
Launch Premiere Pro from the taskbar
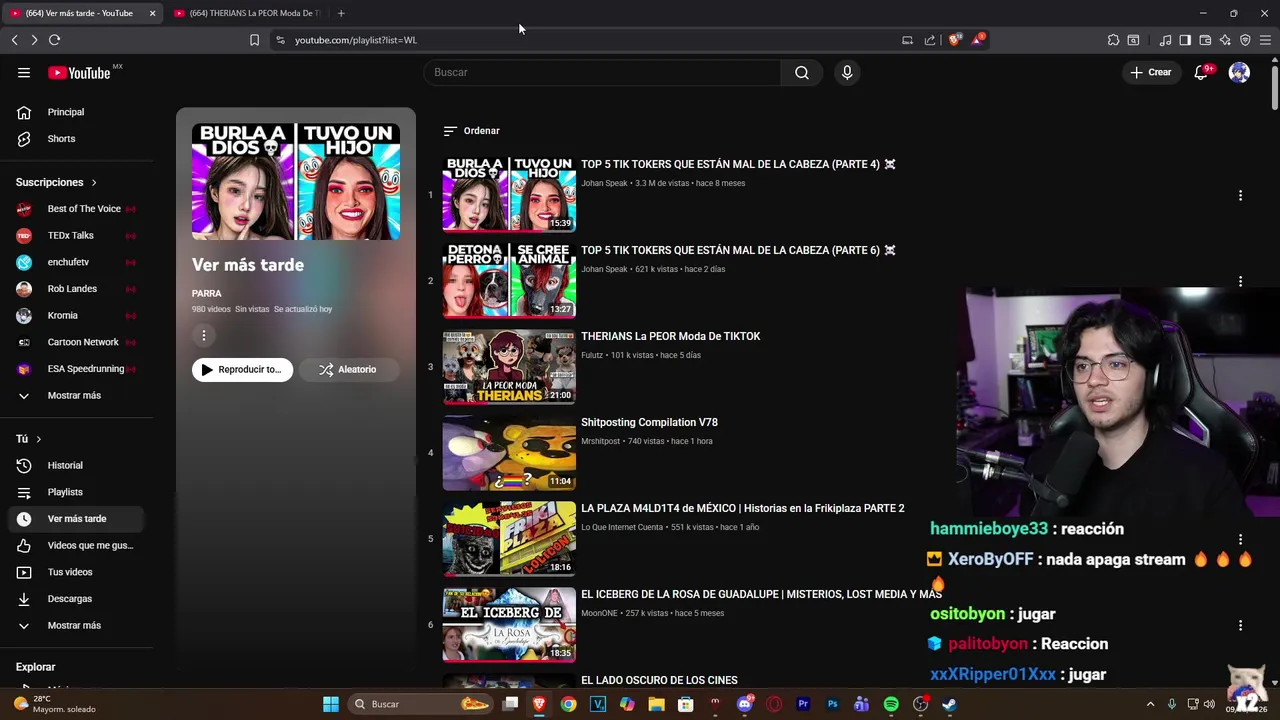(x=803, y=704)
